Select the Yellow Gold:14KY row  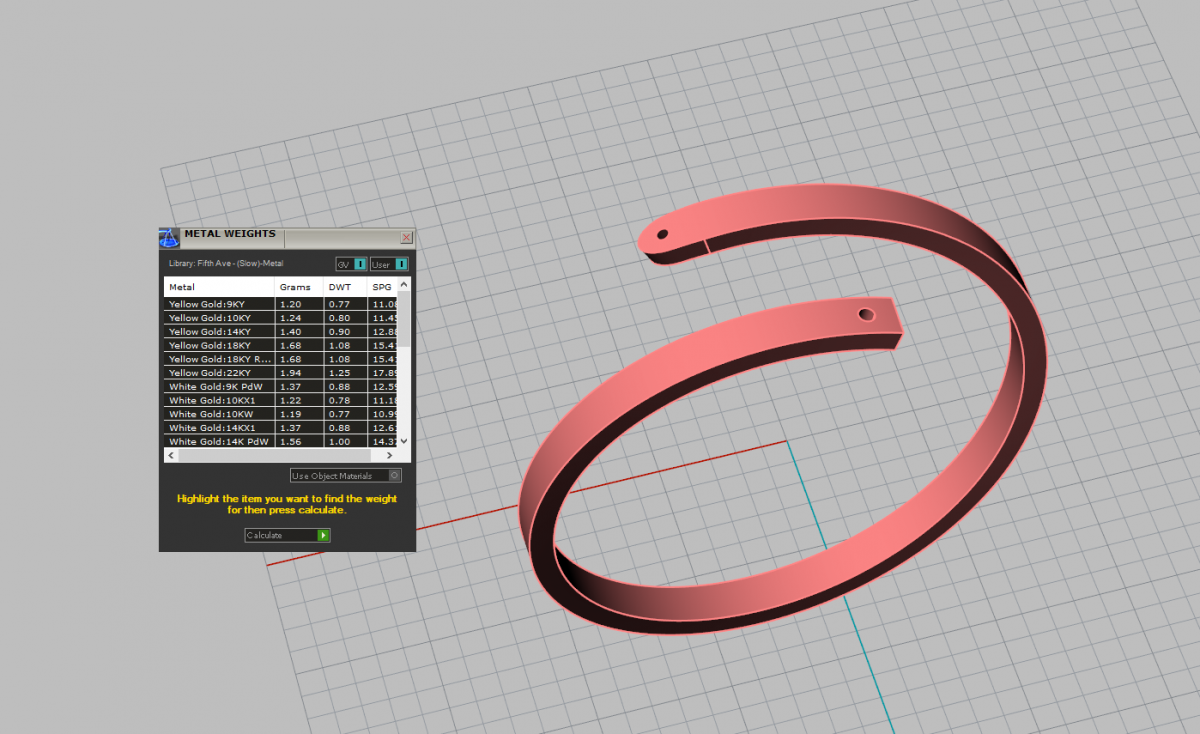click(x=218, y=331)
